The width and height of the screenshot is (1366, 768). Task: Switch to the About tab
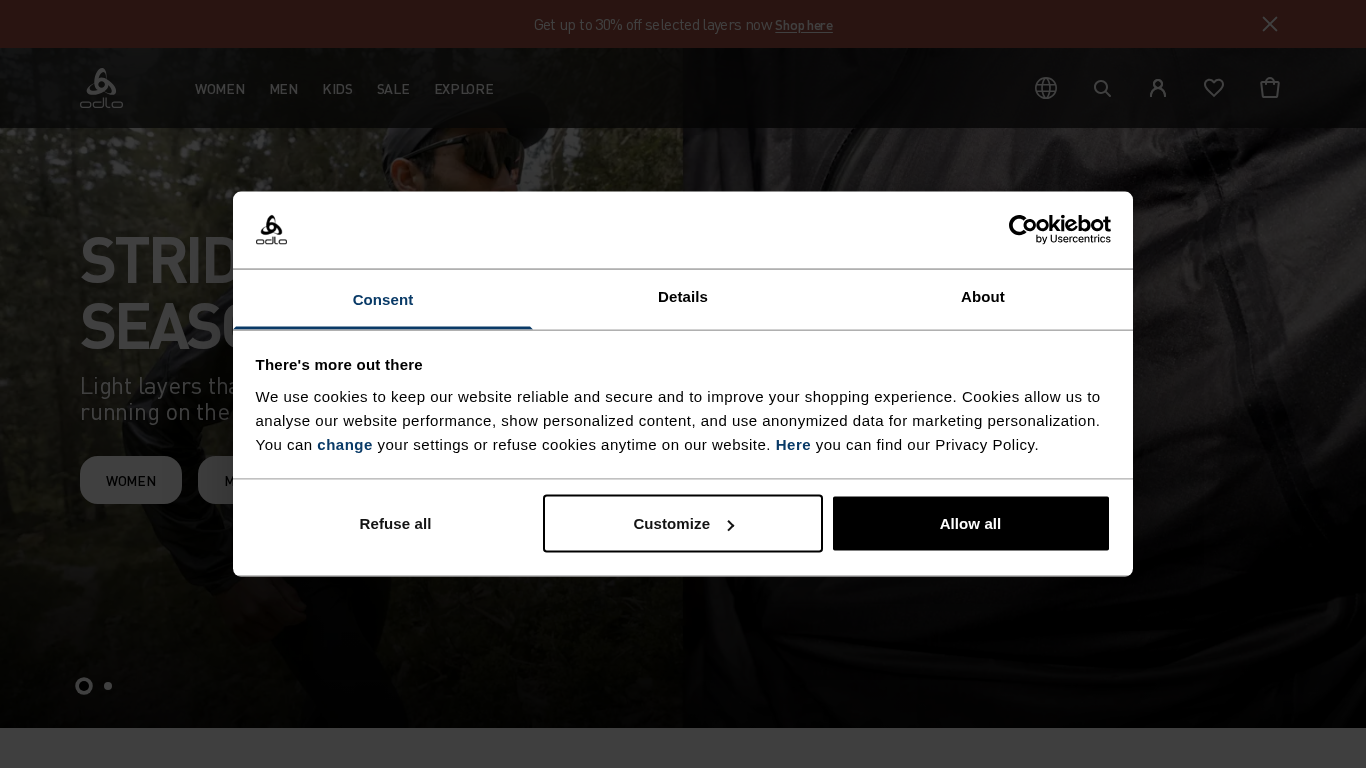[x=983, y=297]
